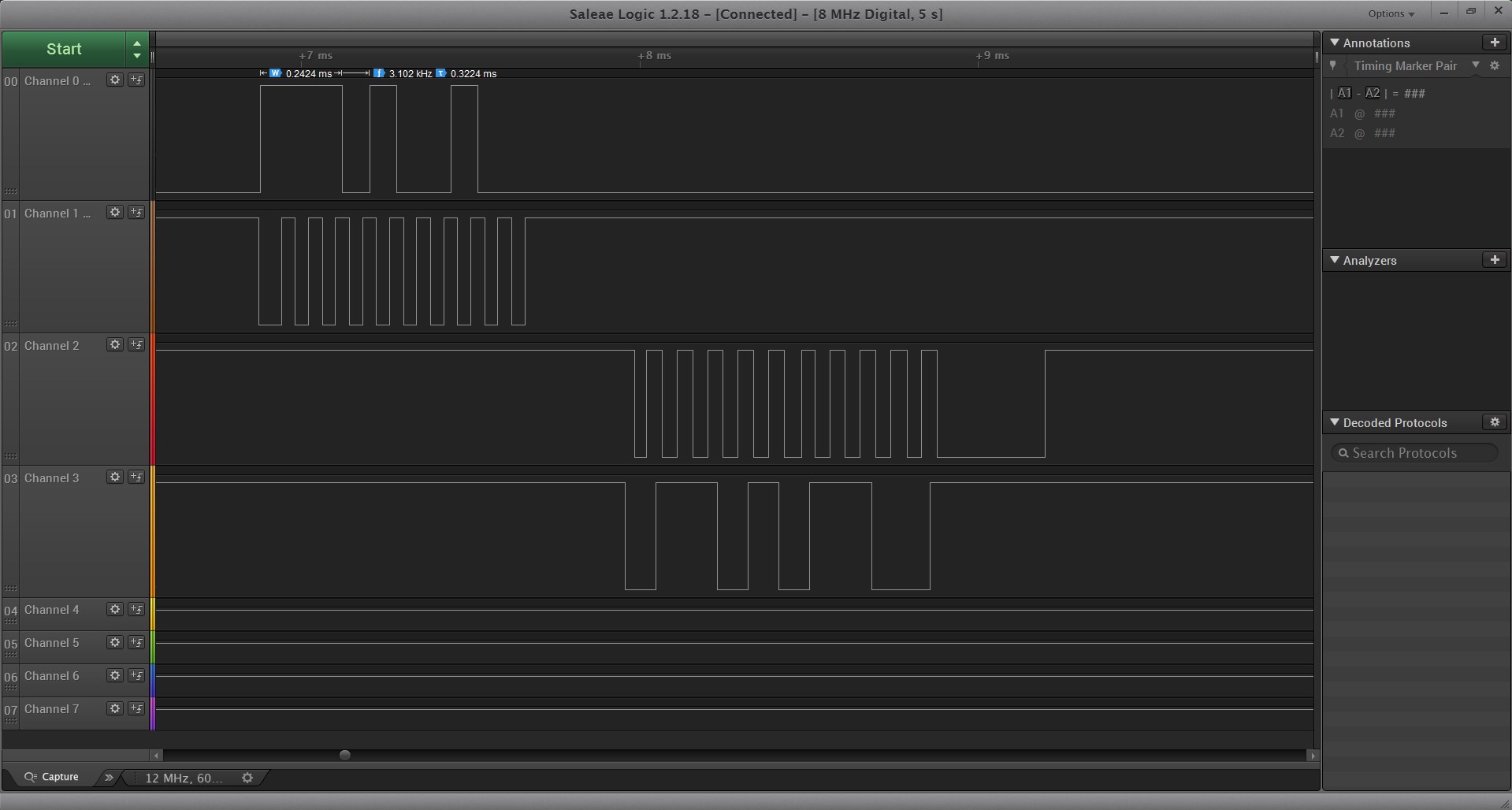Click the 3.102 kHz frequency reading
The image size is (1512, 810).
(411, 73)
